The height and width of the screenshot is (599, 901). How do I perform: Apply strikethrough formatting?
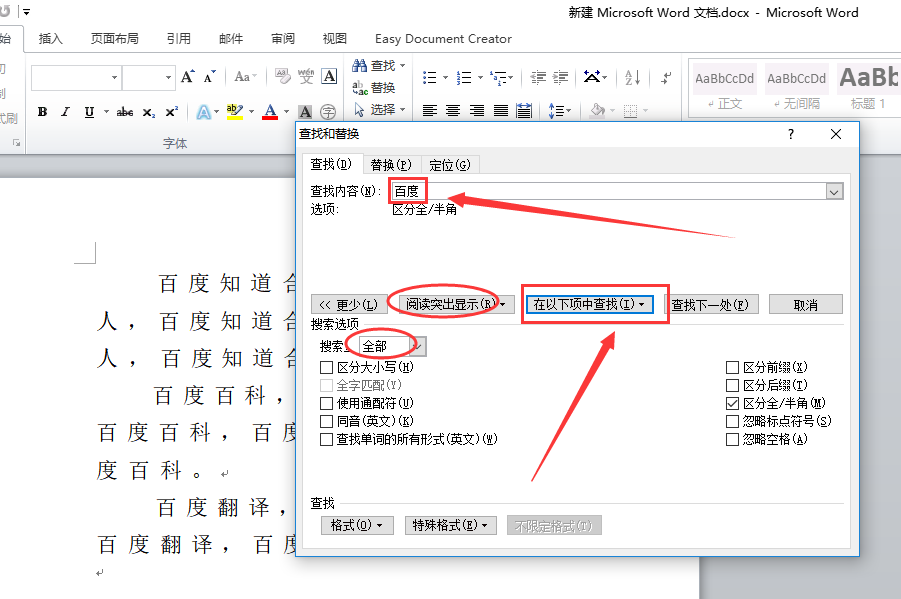pyautogui.click(x=125, y=112)
